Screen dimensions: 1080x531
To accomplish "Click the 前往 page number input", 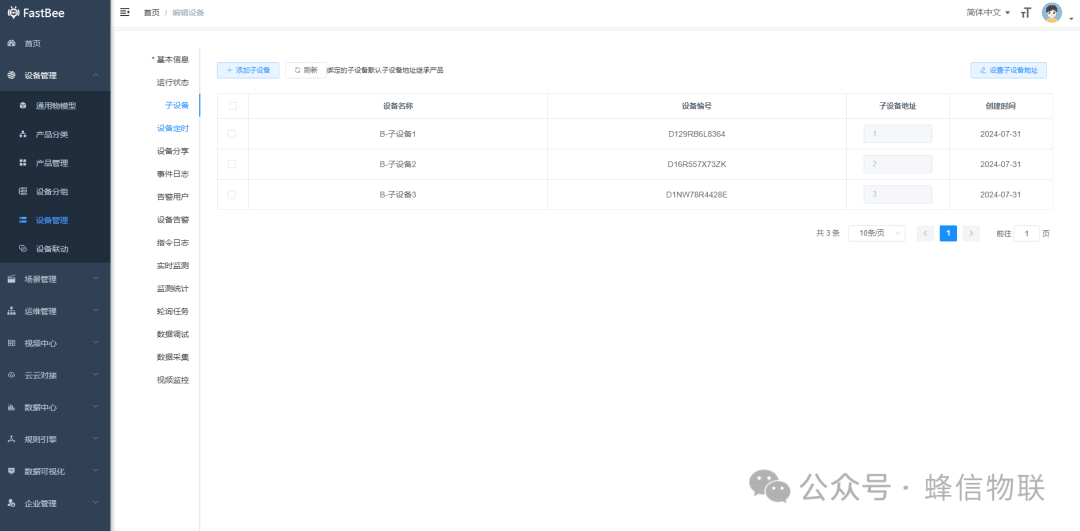I will click(x=1026, y=233).
